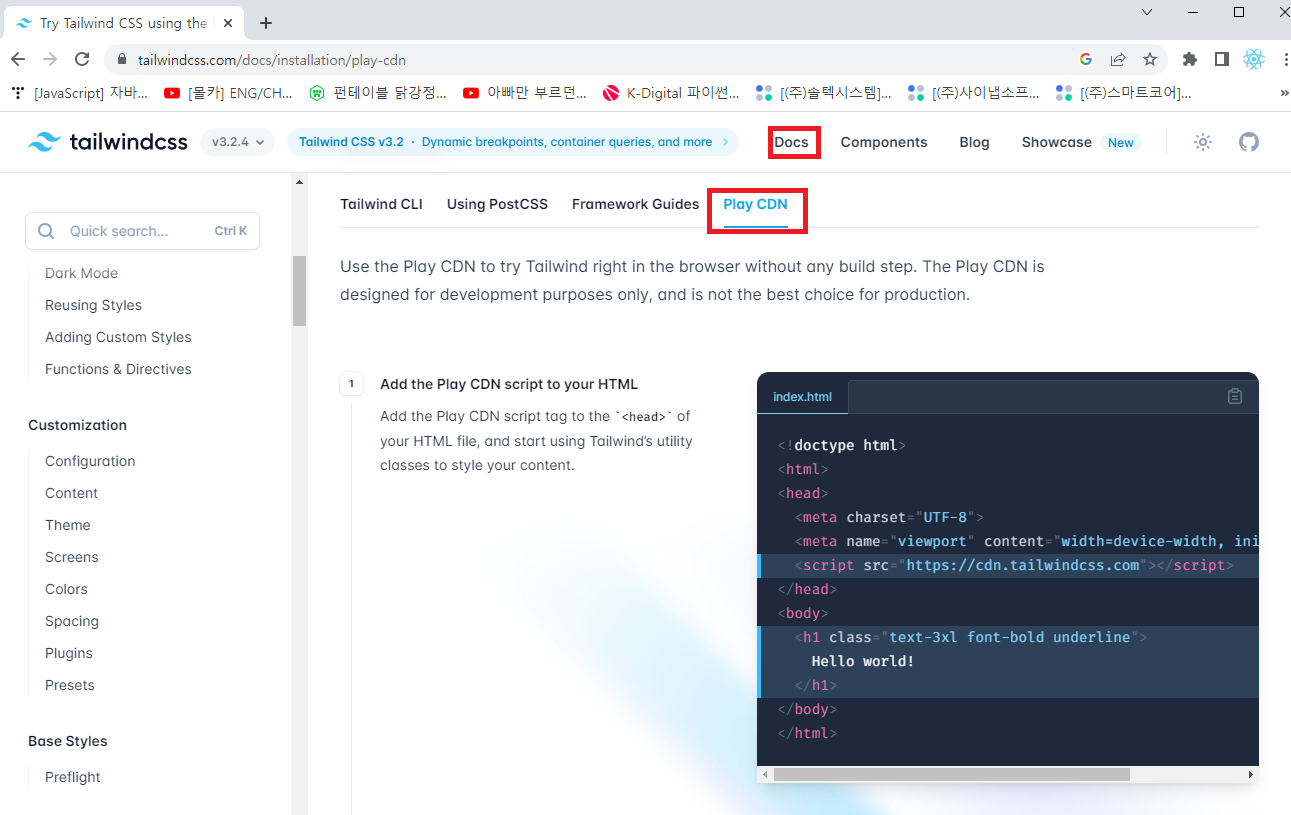This screenshot has height=815, width=1291.
Task: Click the magnifier icon in Quick search
Action: [46, 231]
